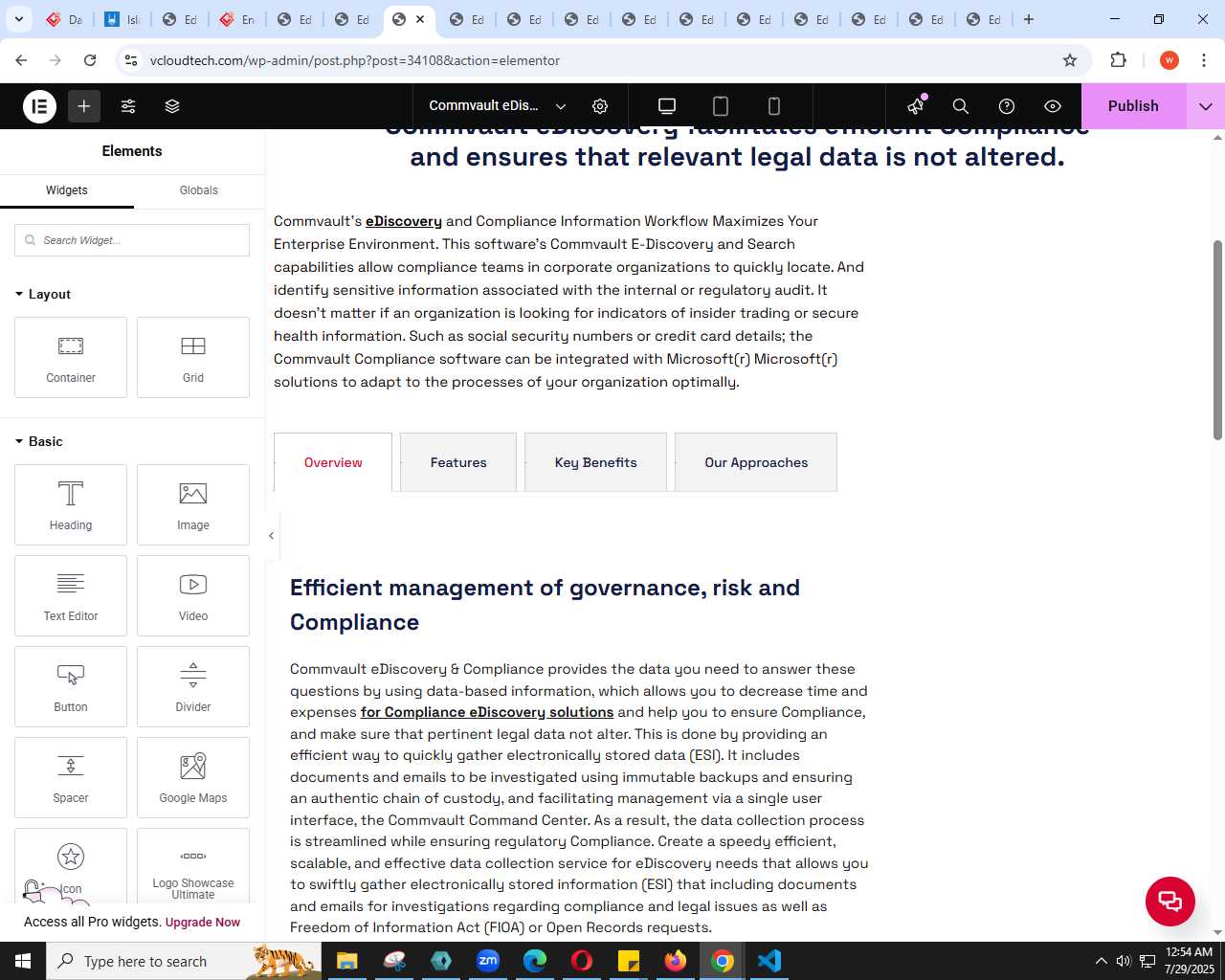This screenshot has height=980, width=1225.
Task: Switch to the Globals tab
Action: pos(199,190)
